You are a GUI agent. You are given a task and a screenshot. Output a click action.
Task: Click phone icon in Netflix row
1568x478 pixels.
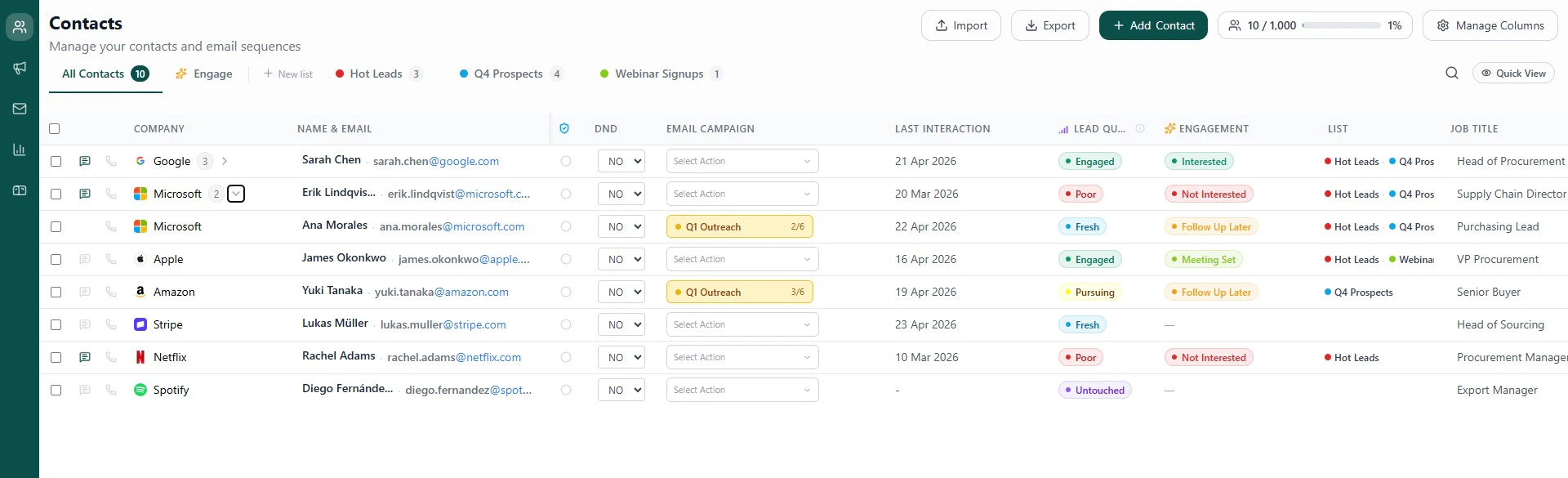[x=111, y=358]
